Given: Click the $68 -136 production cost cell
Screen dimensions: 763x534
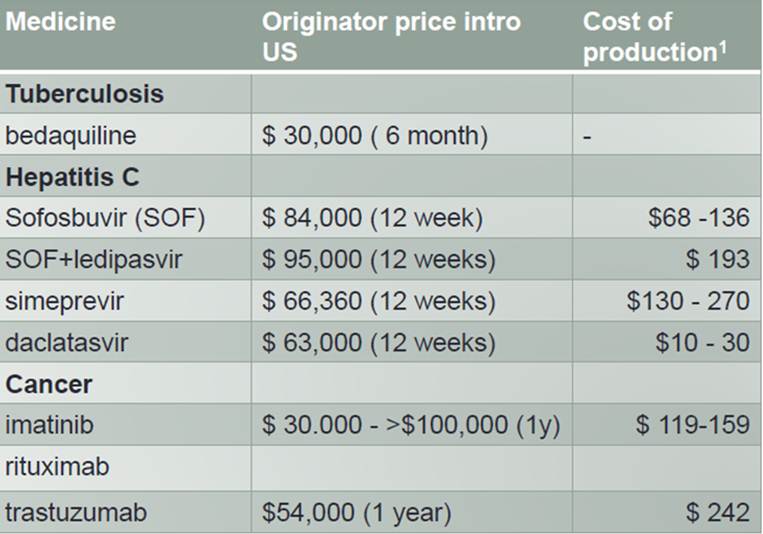Looking at the screenshot, I should pos(698,219).
